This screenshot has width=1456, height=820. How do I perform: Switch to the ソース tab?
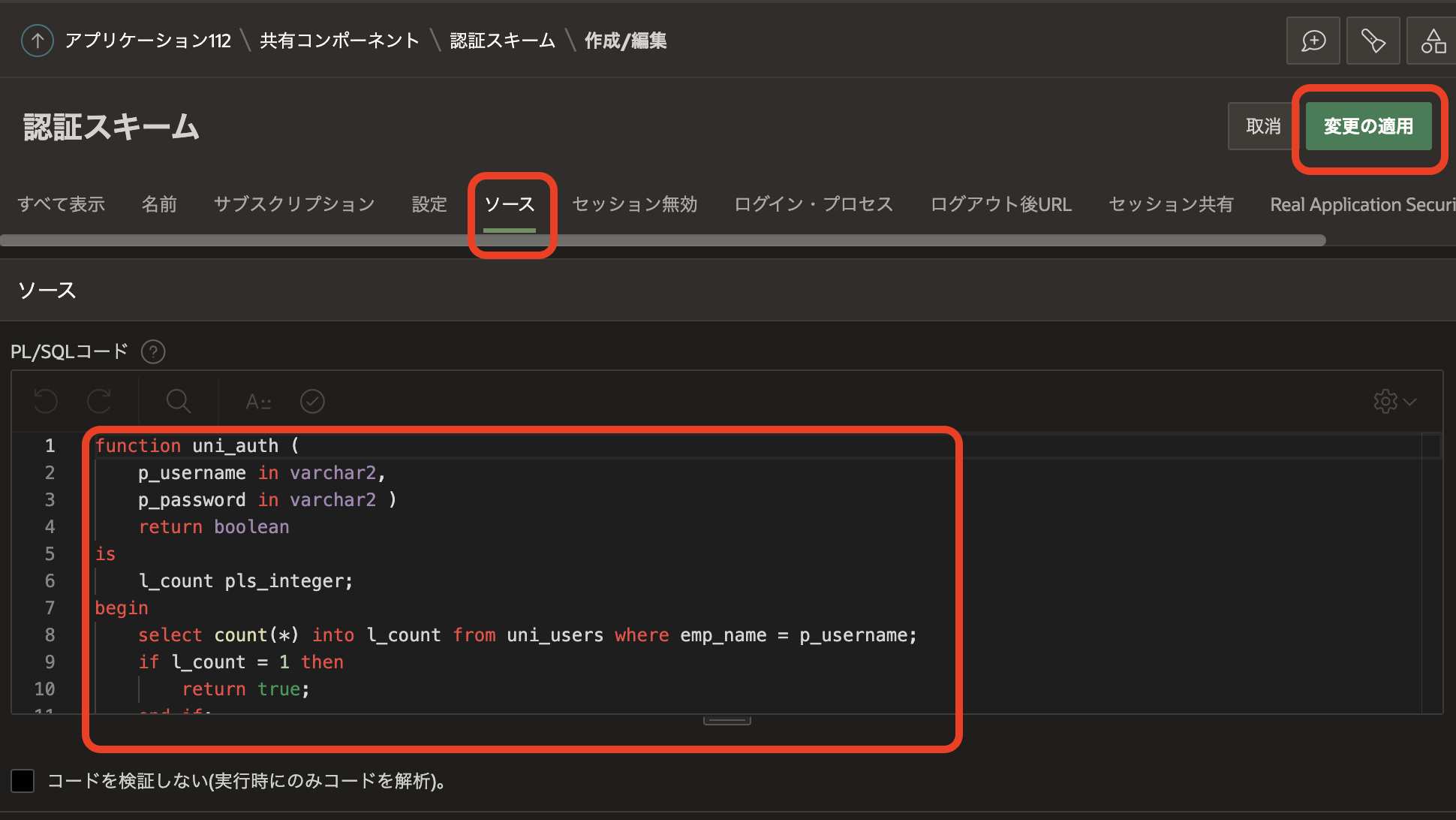(510, 204)
